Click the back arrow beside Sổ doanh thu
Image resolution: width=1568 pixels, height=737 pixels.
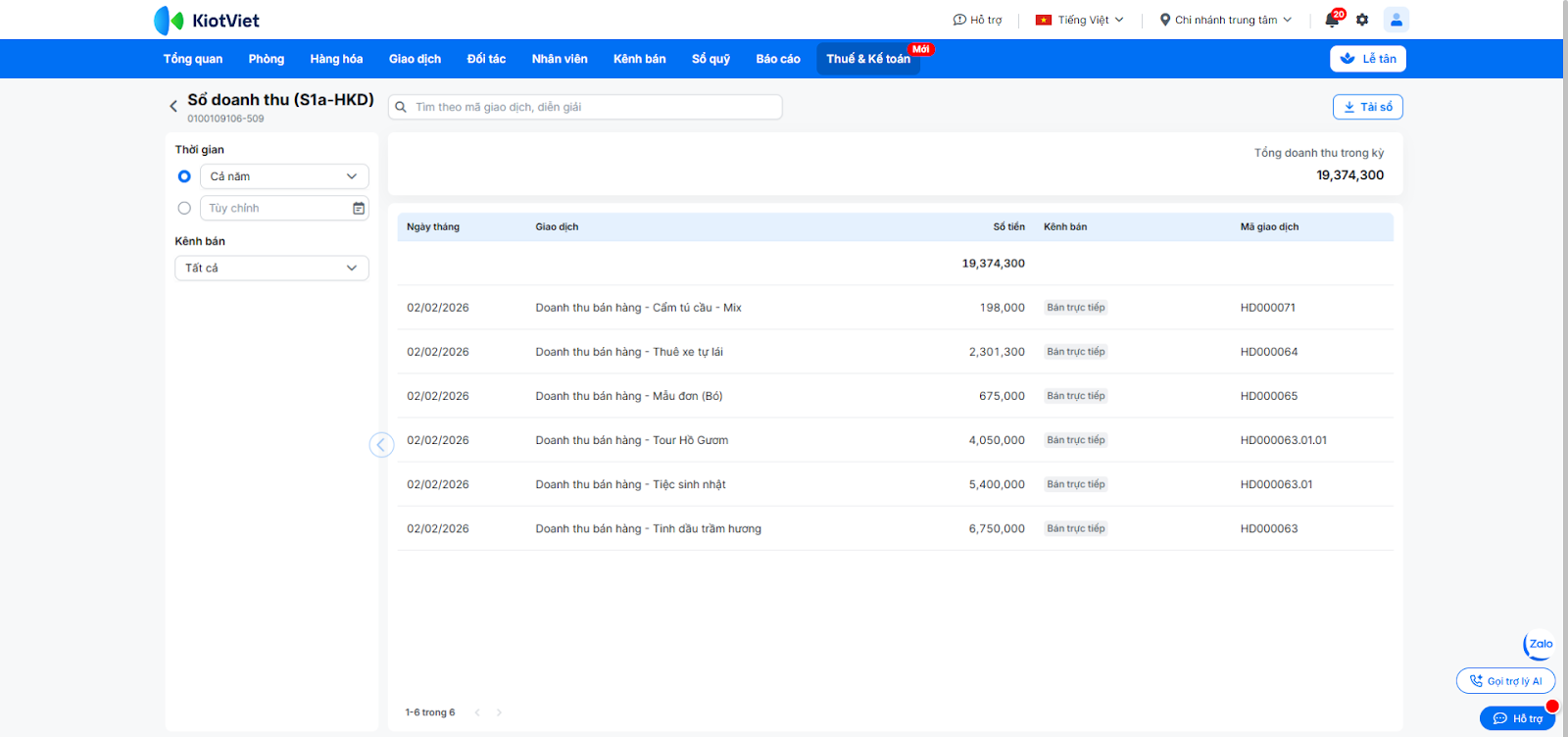(x=173, y=106)
